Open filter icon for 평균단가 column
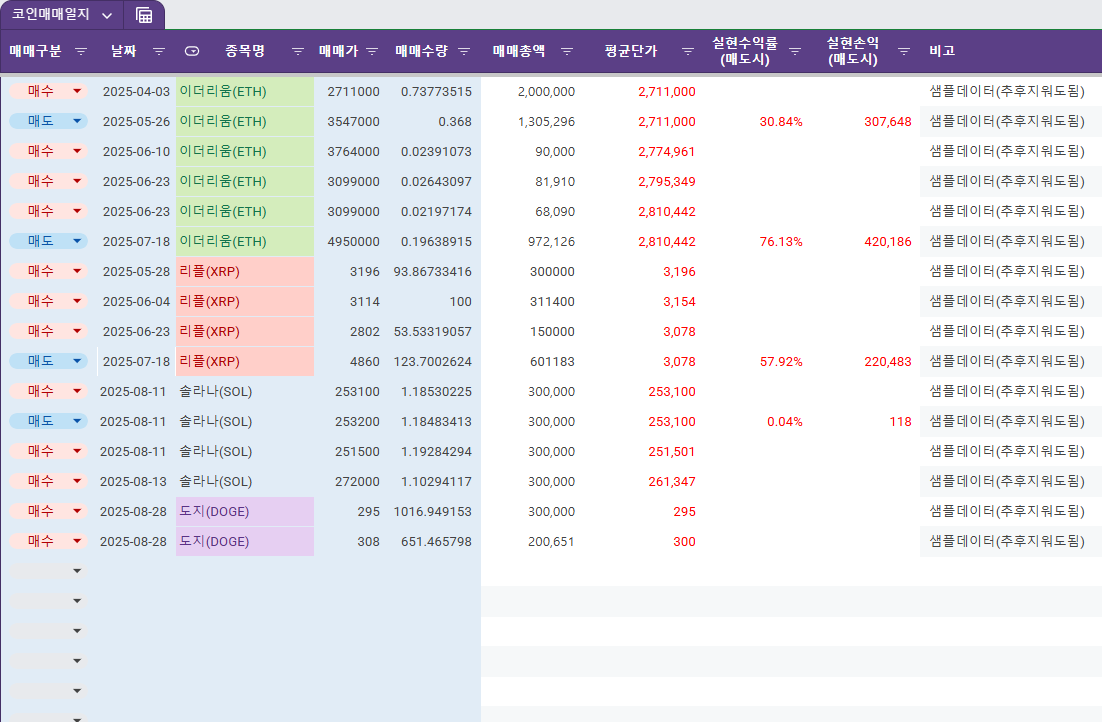1102x722 pixels. tap(688, 51)
